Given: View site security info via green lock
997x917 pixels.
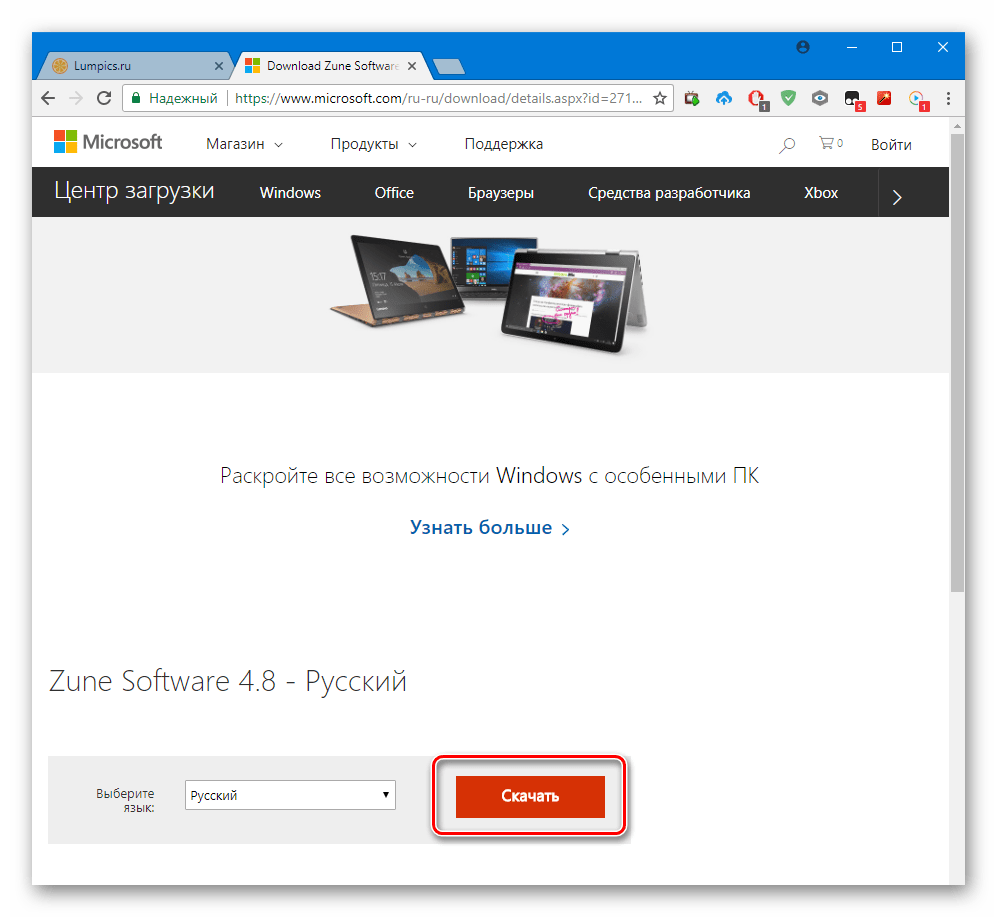Looking at the screenshot, I should click(x=135, y=99).
